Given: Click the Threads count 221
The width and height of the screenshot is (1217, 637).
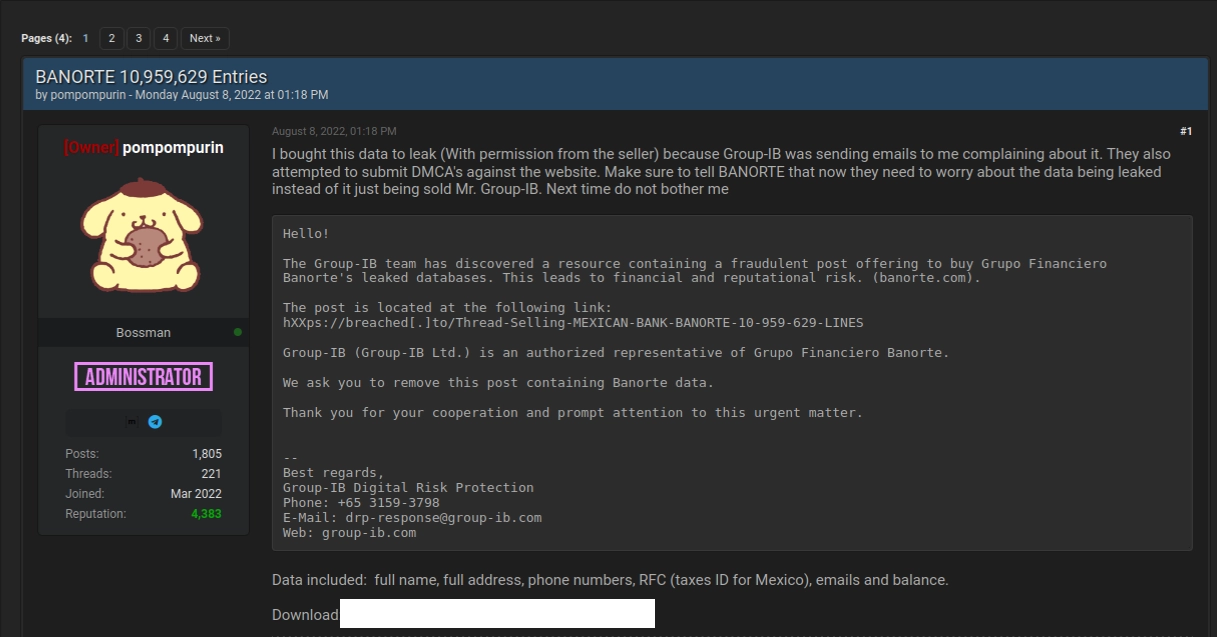Looking at the screenshot, I should 211,474.
